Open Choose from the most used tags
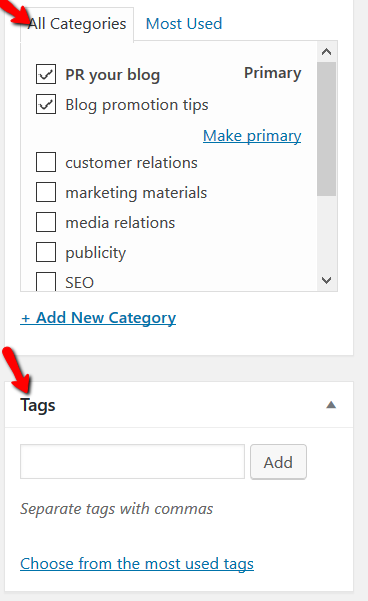The height and width of the screenshot is (601, 368). click(x=137, y=564)
